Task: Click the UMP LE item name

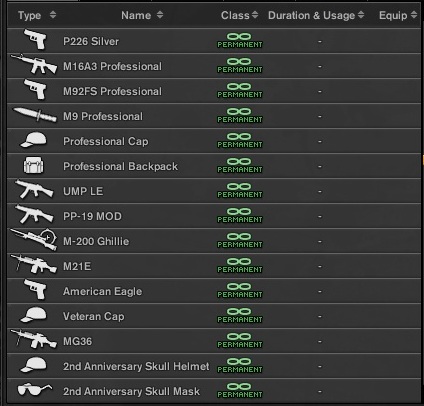Action: click(x=83, y=191)
